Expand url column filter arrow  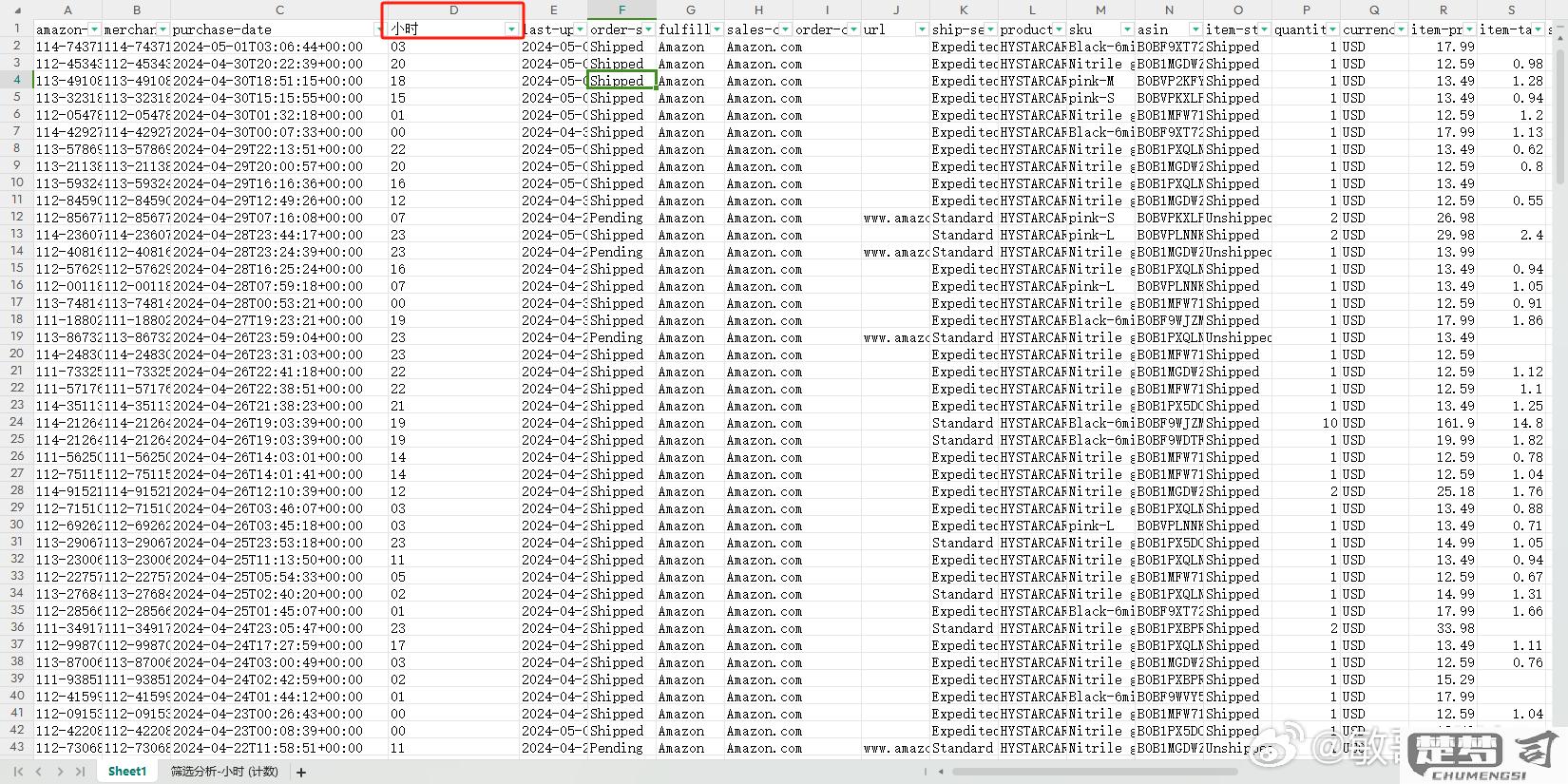tap(922, 29)
